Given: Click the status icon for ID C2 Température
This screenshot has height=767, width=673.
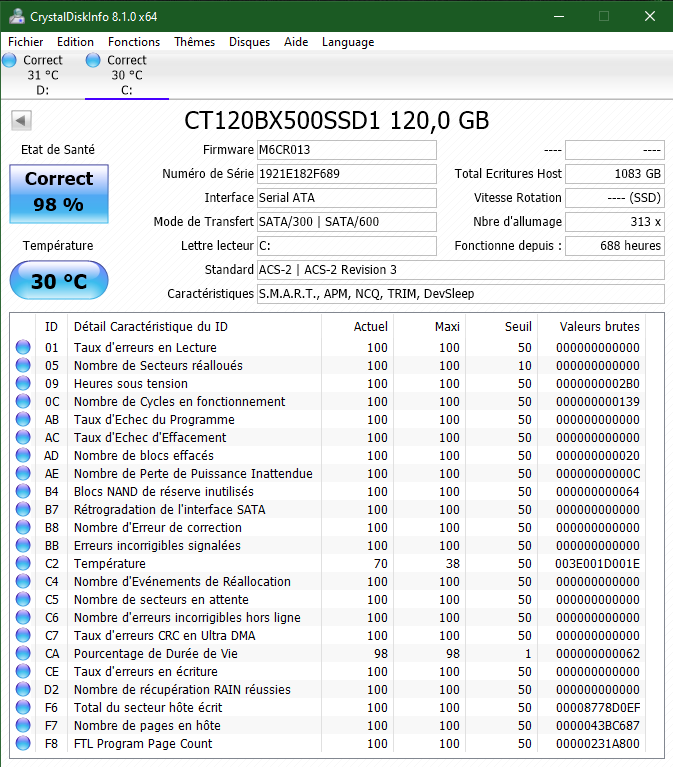Looking at the screenshot, I should (x=23, y=564).
